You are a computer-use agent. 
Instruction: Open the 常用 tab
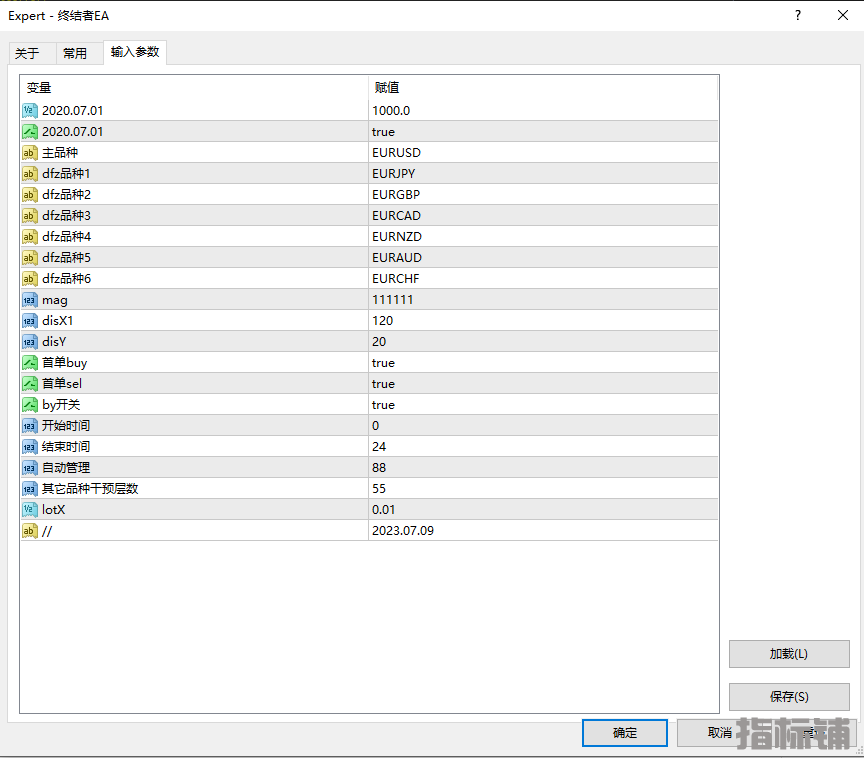tap(75, 54)
